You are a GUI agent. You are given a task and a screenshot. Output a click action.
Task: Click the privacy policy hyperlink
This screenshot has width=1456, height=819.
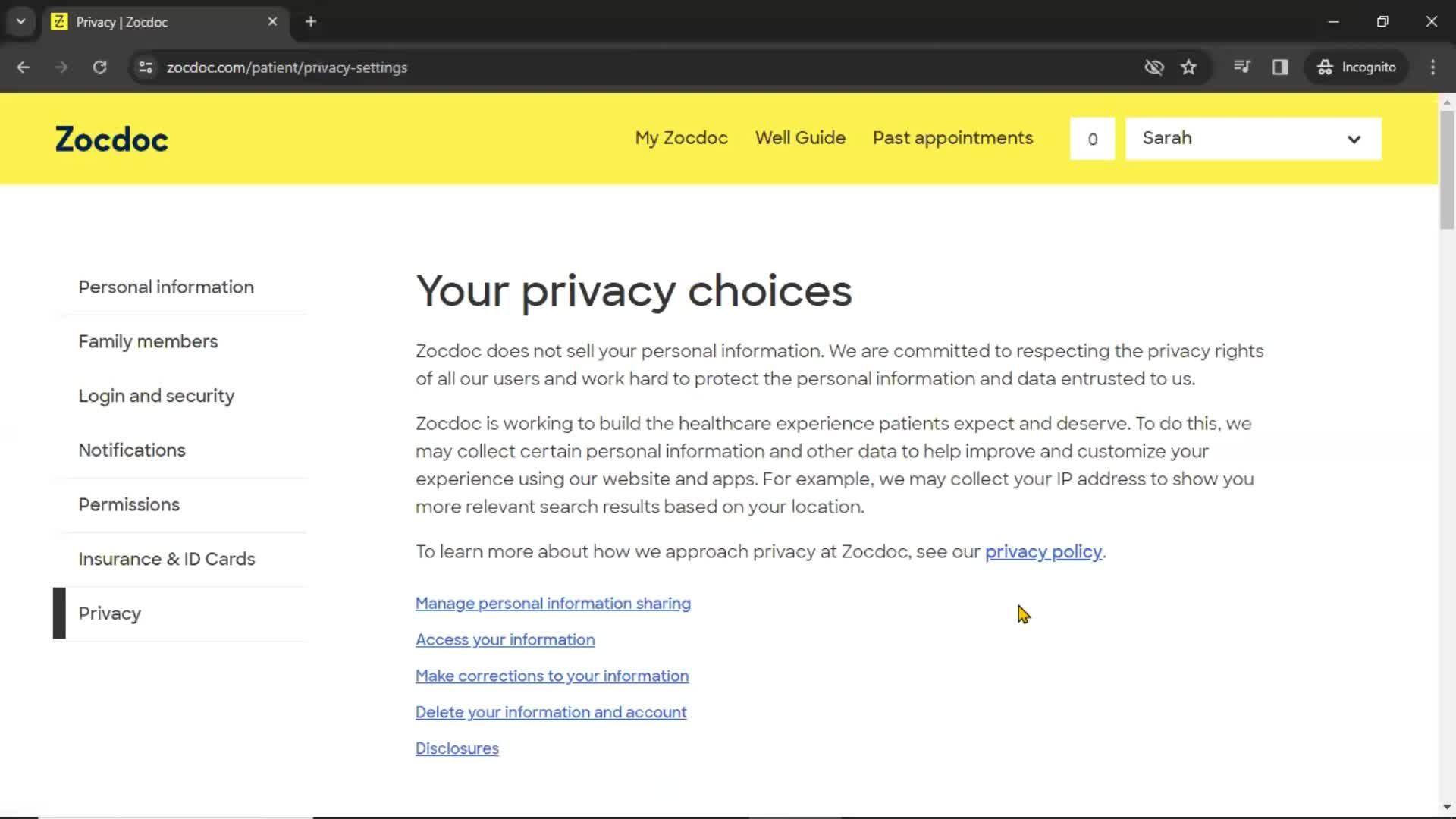(1043, 551)
